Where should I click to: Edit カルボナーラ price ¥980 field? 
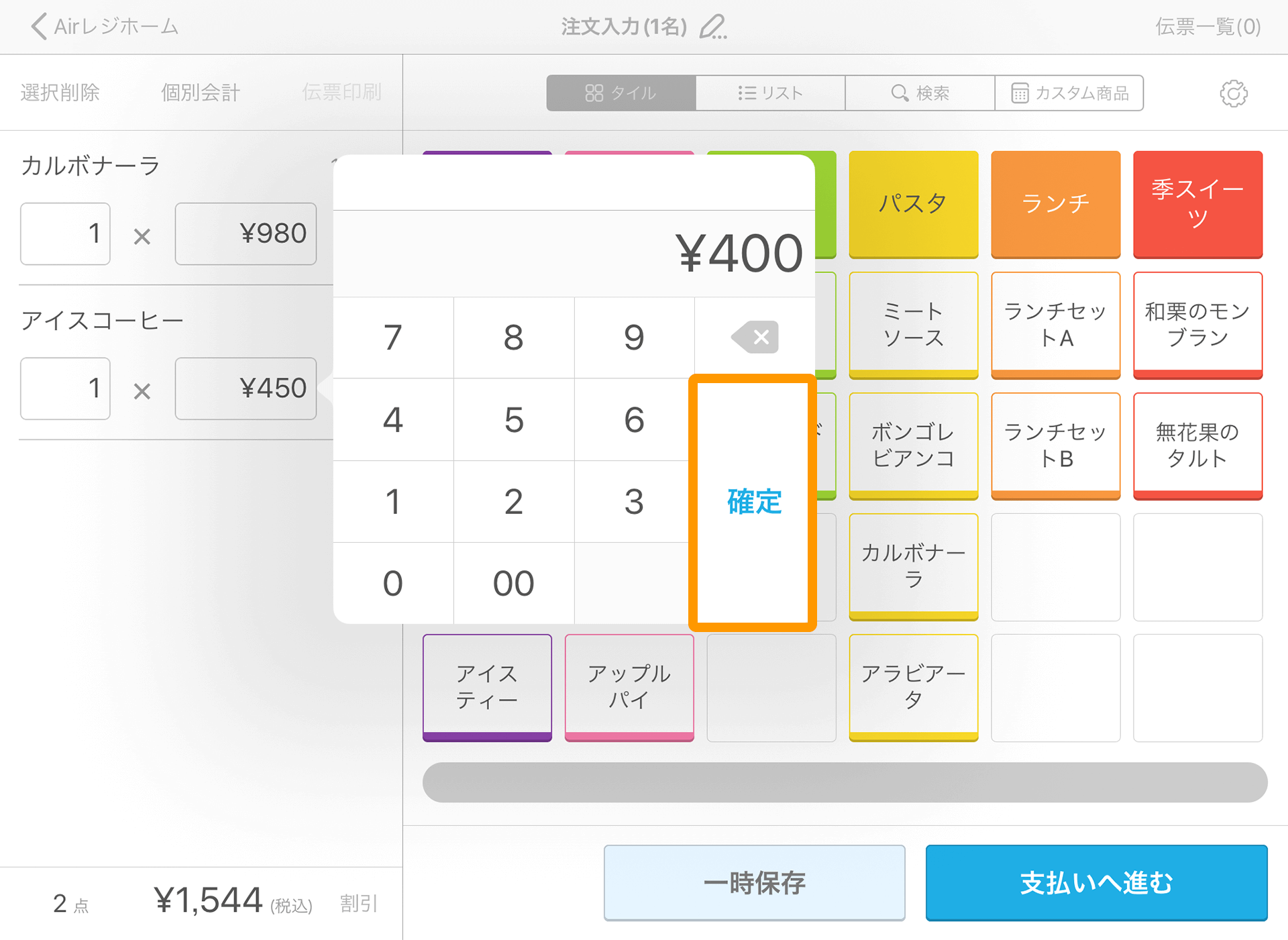coord(246,233)
